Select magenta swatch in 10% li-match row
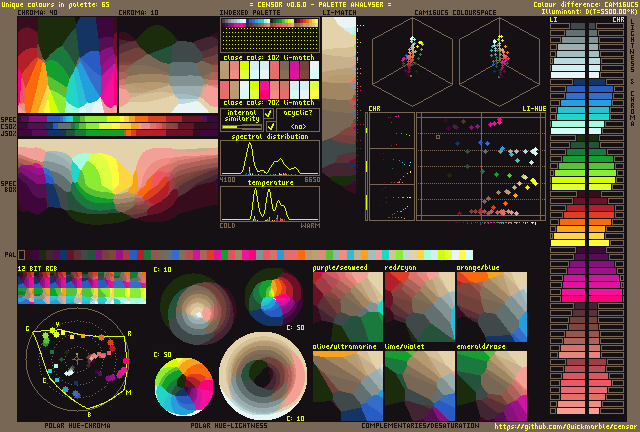This screenshot has height=432, width=640. (294, 70)
